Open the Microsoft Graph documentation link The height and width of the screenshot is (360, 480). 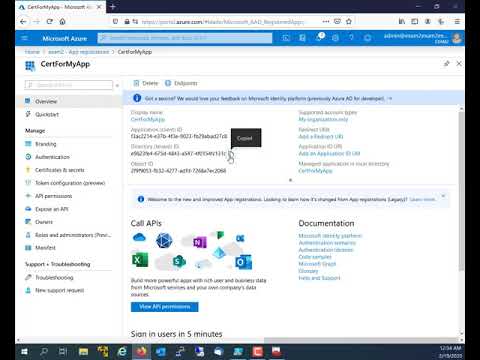[x=317, y=264]
